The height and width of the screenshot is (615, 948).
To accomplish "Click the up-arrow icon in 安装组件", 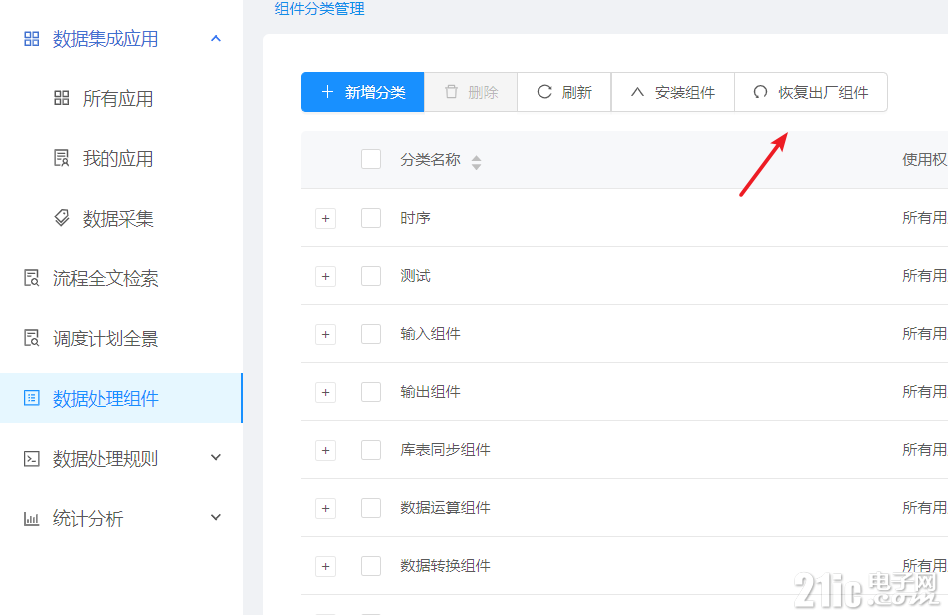I will point(637,92).
